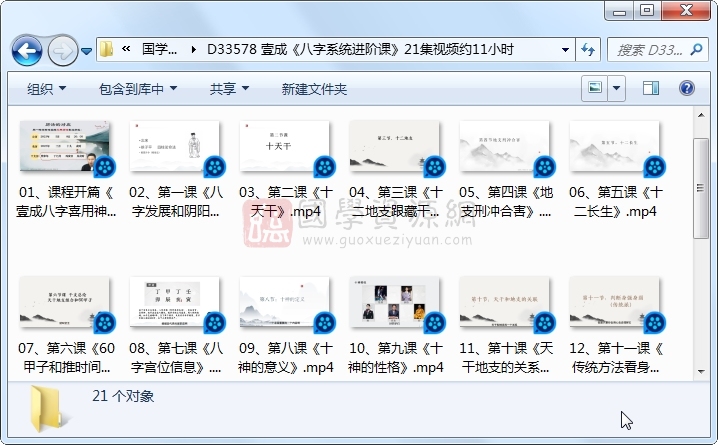Screen dimensions: 718x445
Task: Select thumbnail of 01、课程开篇 video
Action: 65,146
